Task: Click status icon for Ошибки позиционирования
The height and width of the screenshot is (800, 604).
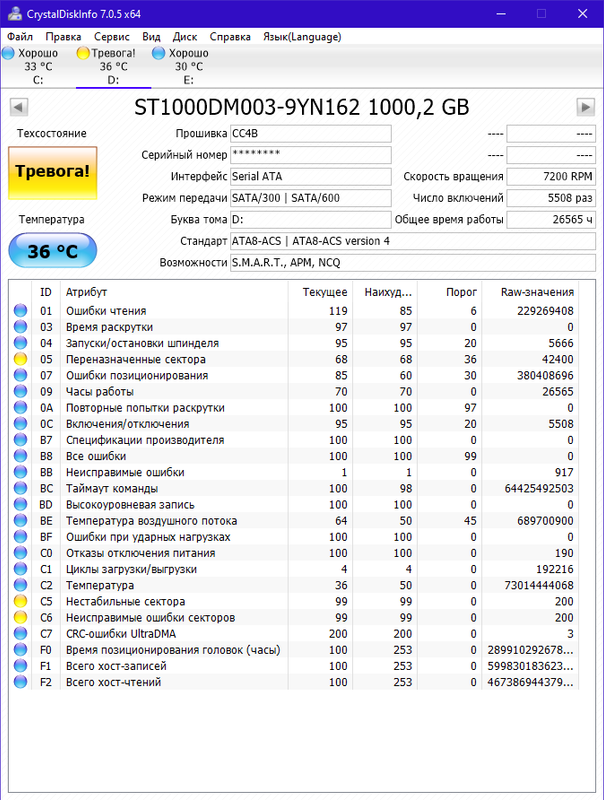Action: (20, 375)
